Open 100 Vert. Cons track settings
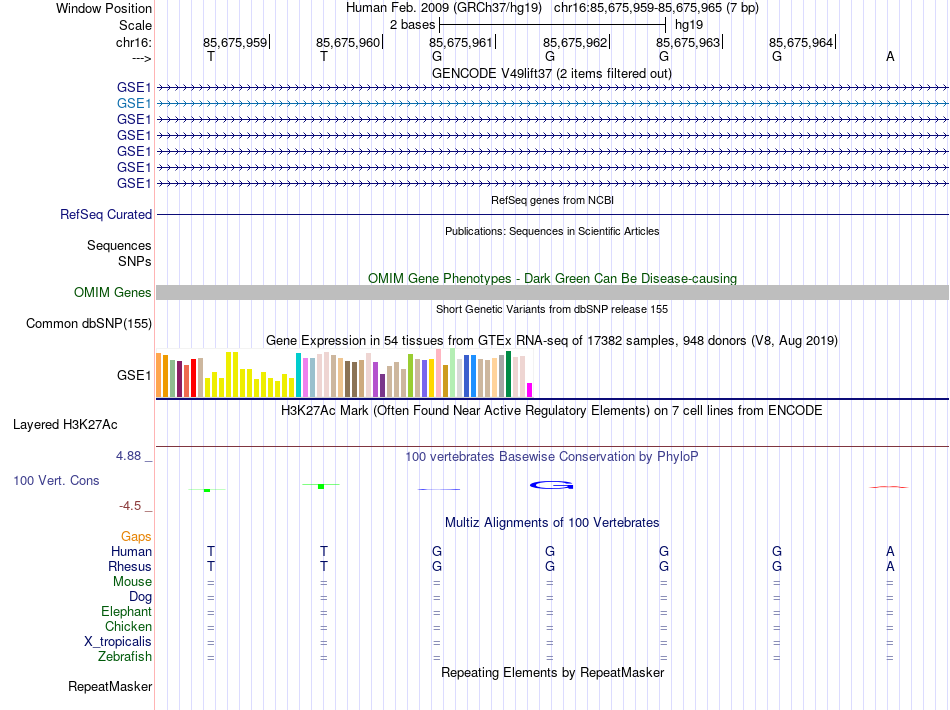Image resolution: width=950 pixels, height=710 pixels. pyautogui.click(x=56, y=480)
